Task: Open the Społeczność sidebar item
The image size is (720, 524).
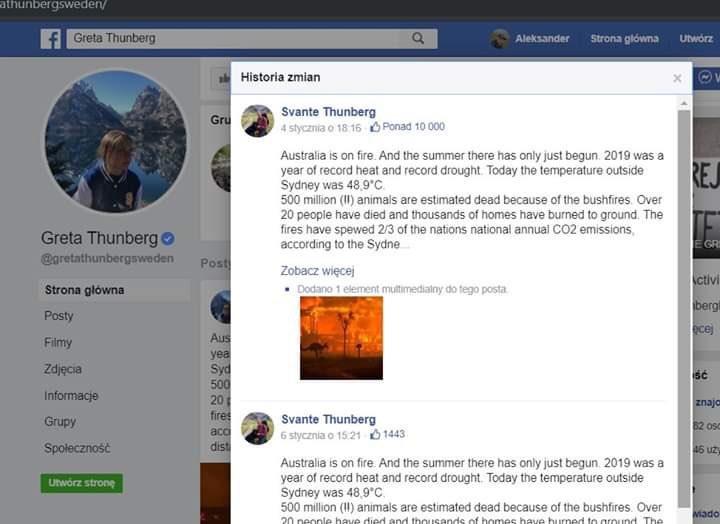Action: 77,448
